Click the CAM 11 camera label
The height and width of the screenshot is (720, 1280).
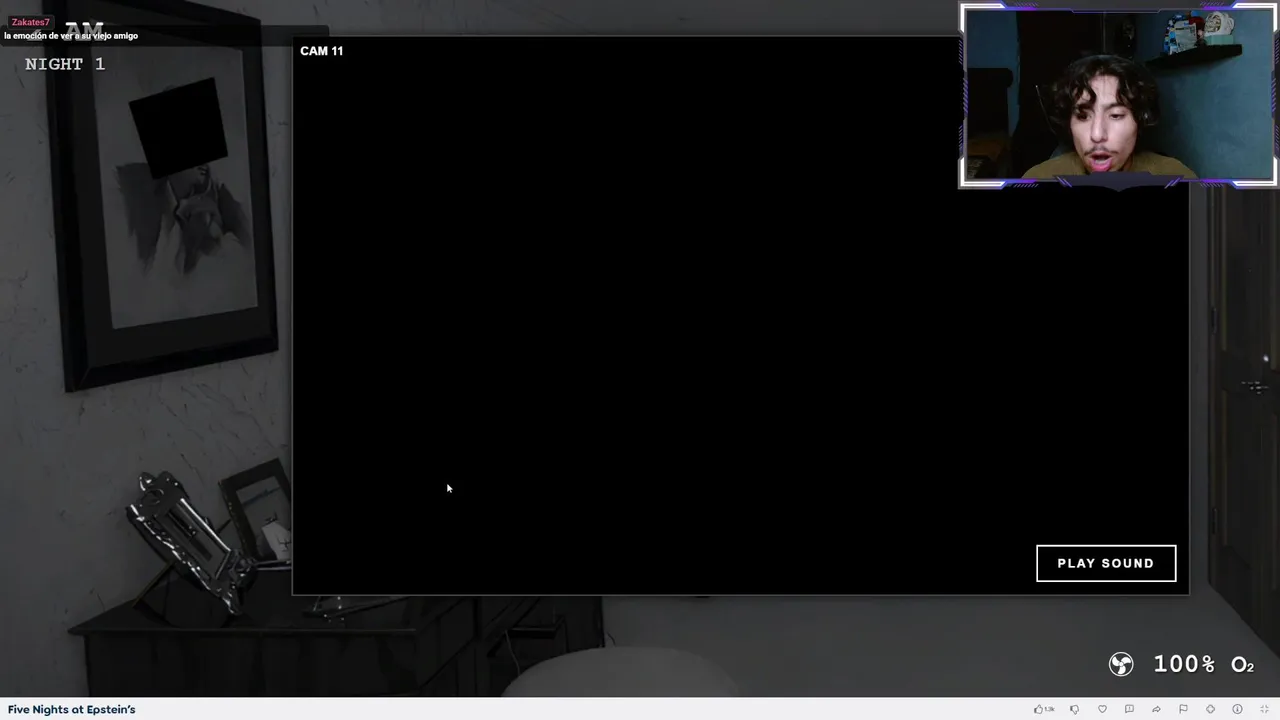(x=321, y=51)
